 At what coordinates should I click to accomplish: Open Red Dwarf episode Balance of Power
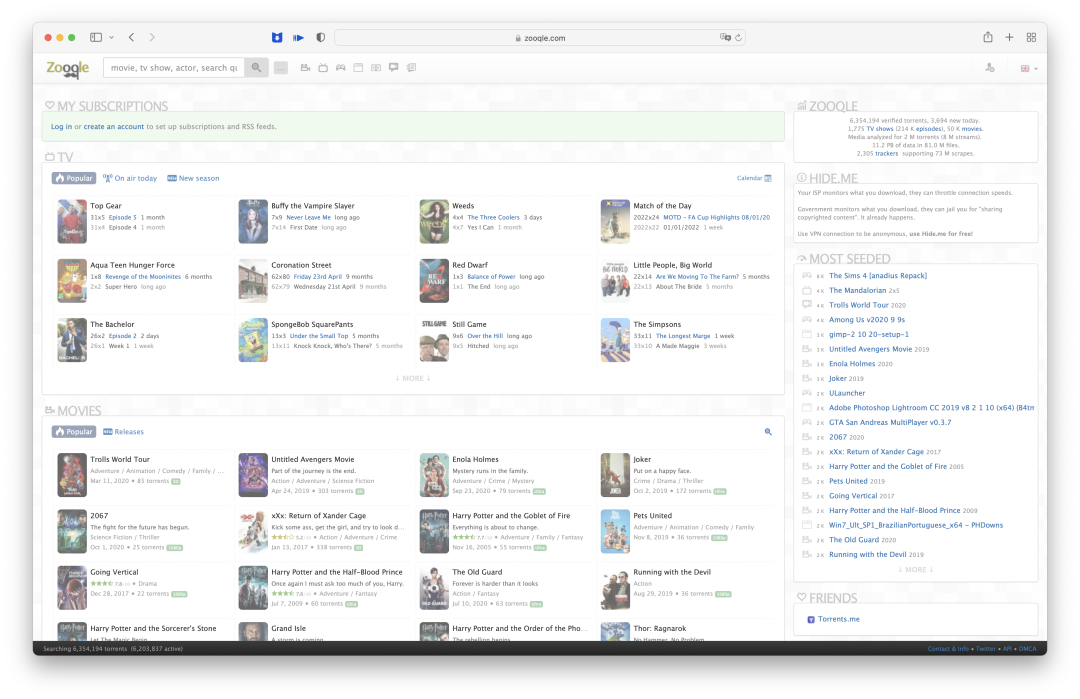click(491, 277)
